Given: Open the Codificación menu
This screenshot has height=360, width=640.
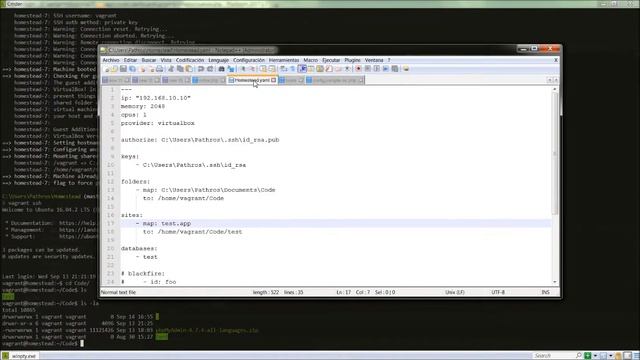Looking at the screenshot, I should click(190, 60).
